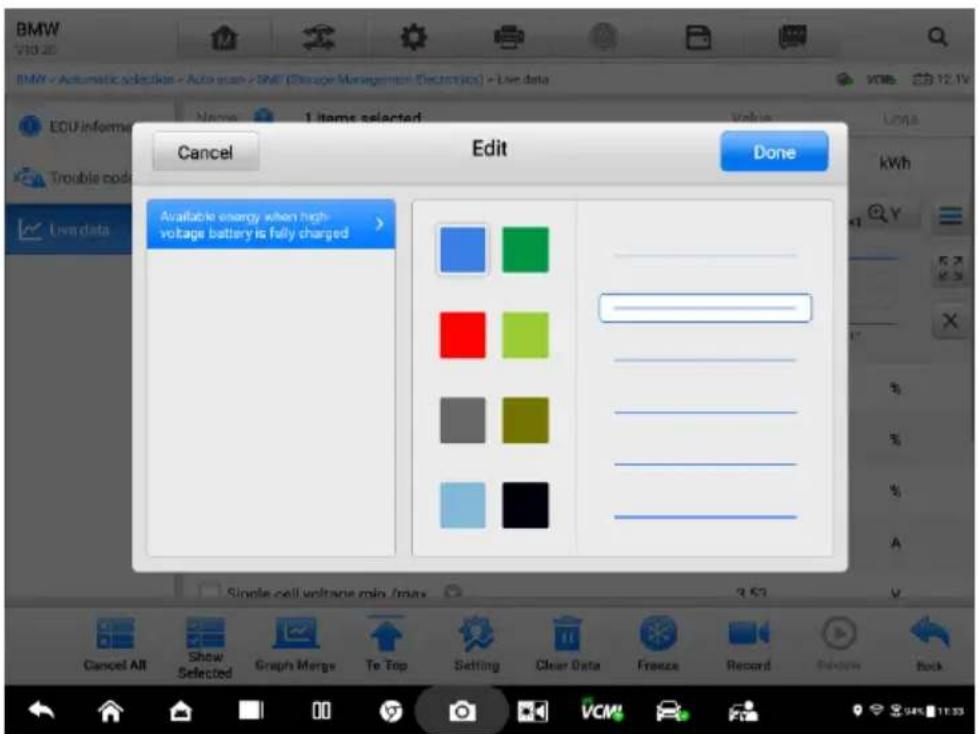
Task: Choose the red color swatch
Action: coord(462,336)
